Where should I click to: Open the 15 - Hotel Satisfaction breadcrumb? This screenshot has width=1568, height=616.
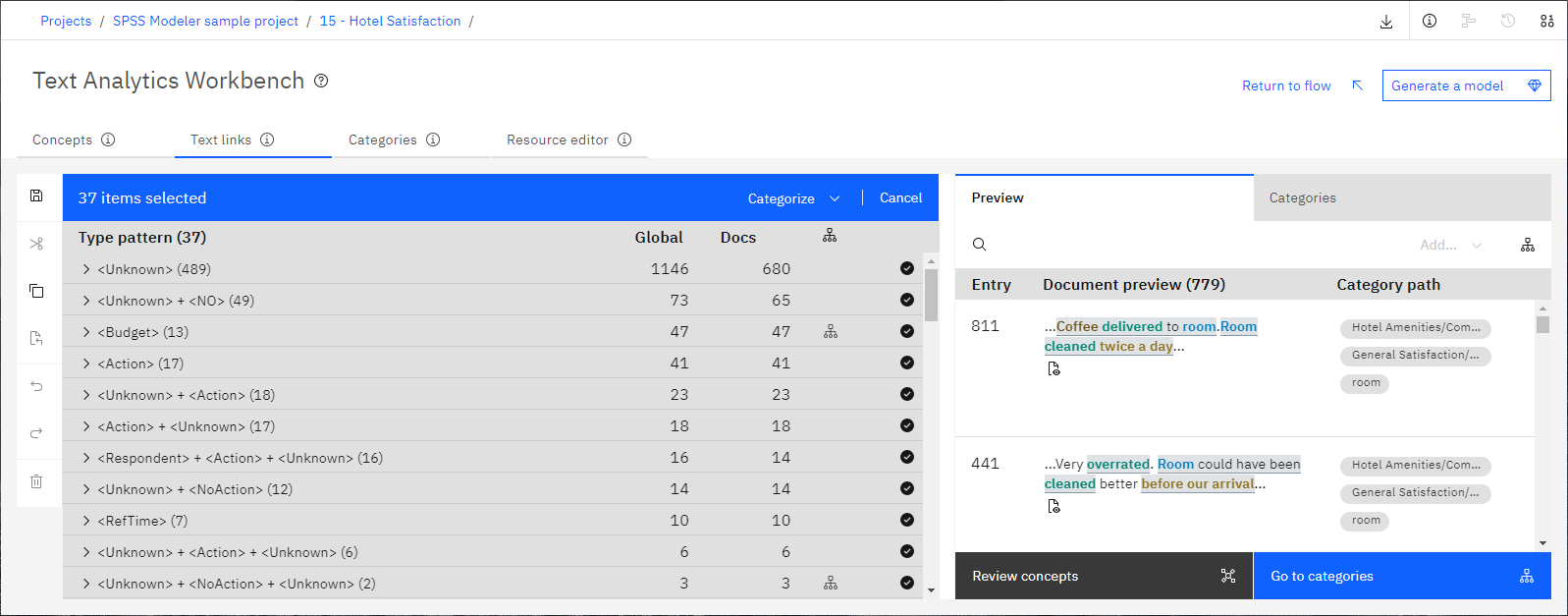pos(390,21)
